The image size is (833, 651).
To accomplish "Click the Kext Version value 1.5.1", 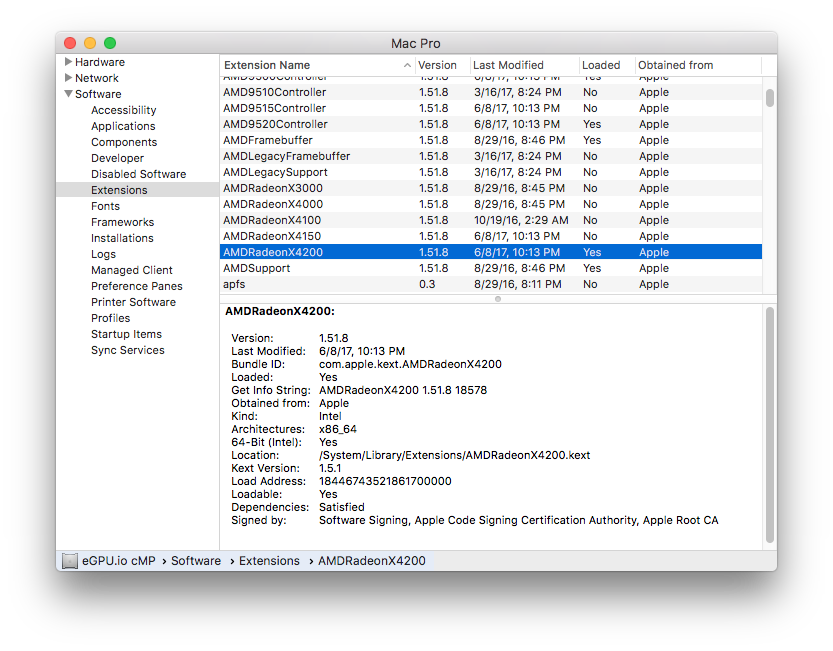I will (330, 468).
